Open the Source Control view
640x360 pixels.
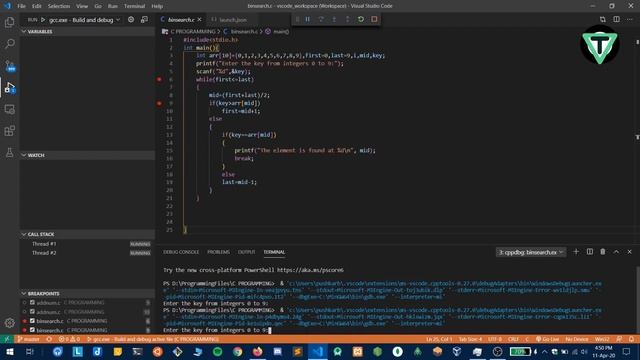(x=9, y=65)
